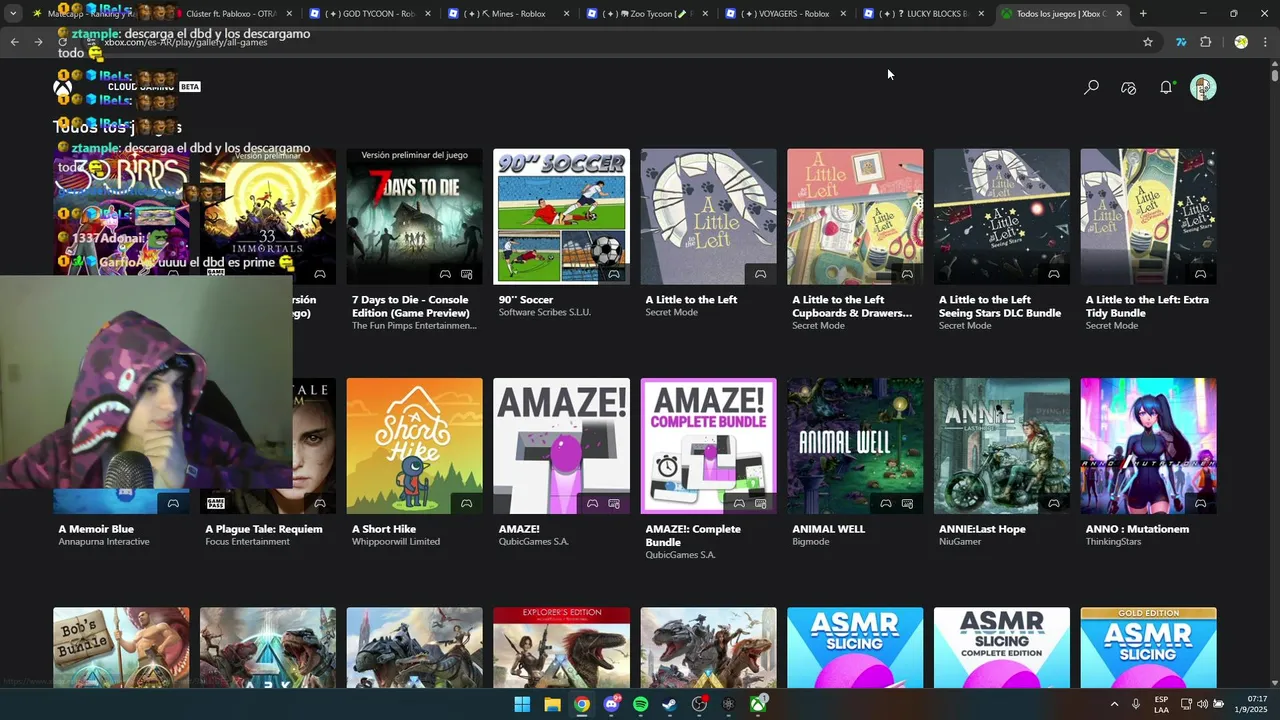Open the Xbox profile avatar menu
This screenshot has height=720, width=1280.
click(x=1203, y=88)
